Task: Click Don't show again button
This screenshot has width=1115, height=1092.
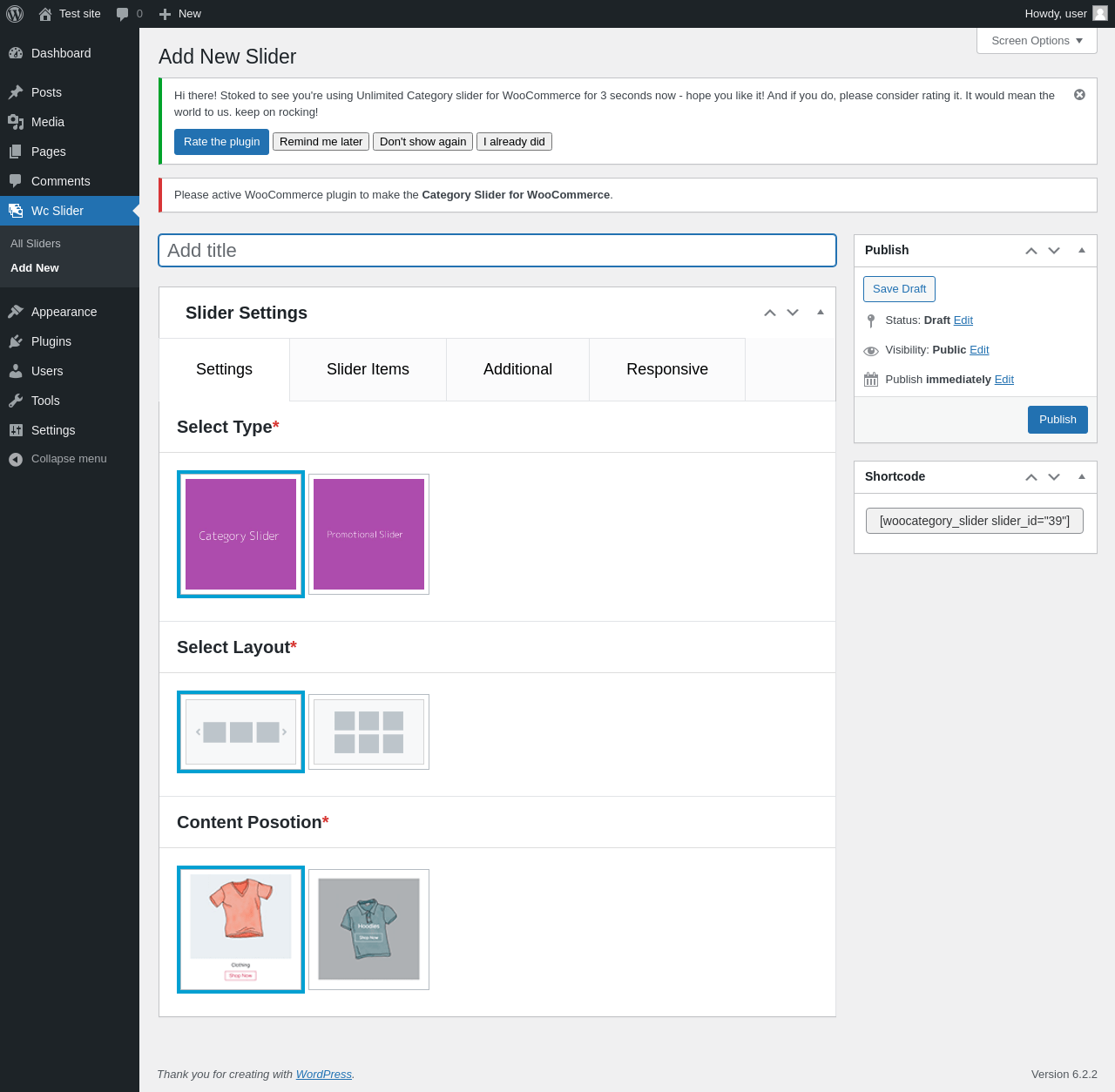Action: [423, 142]
